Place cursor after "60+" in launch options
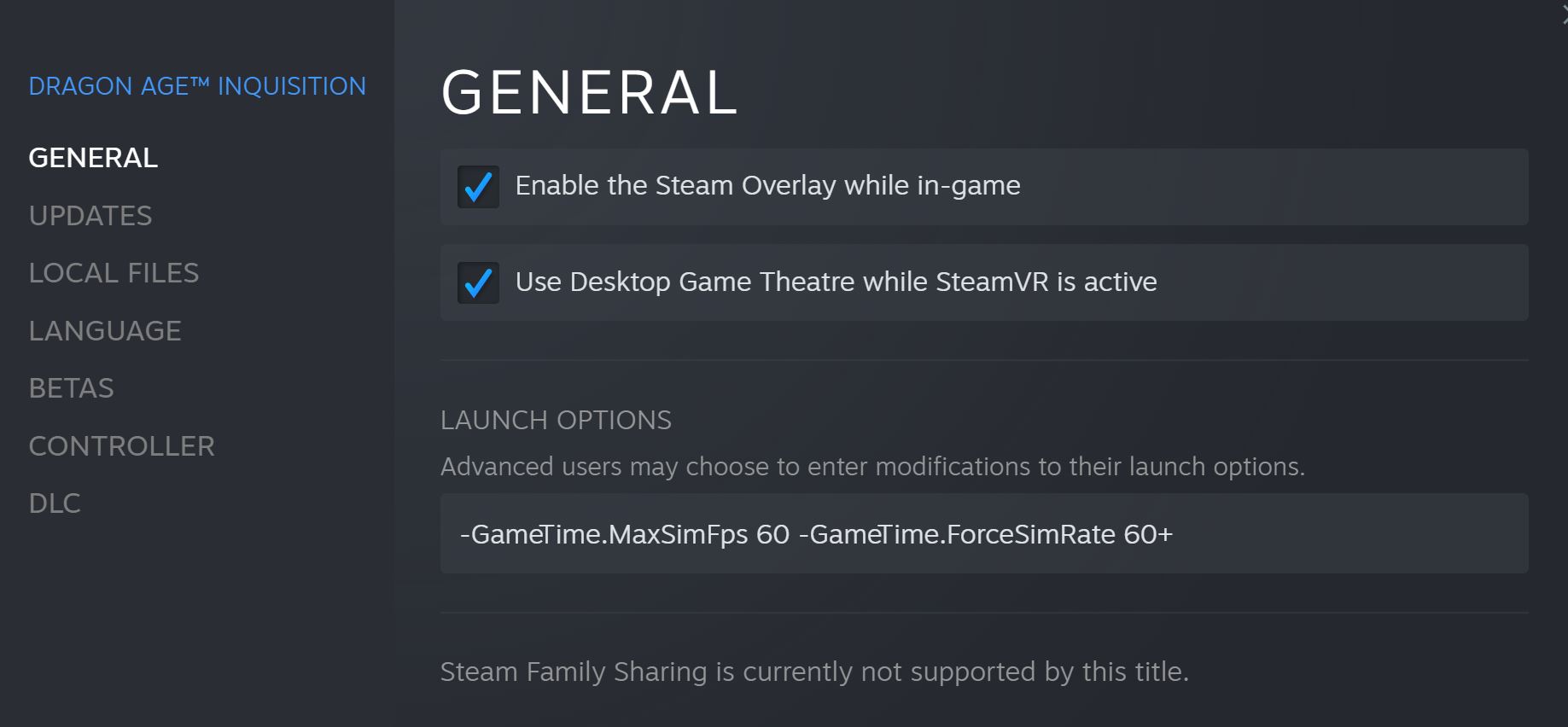 [x=1175, y=535]
